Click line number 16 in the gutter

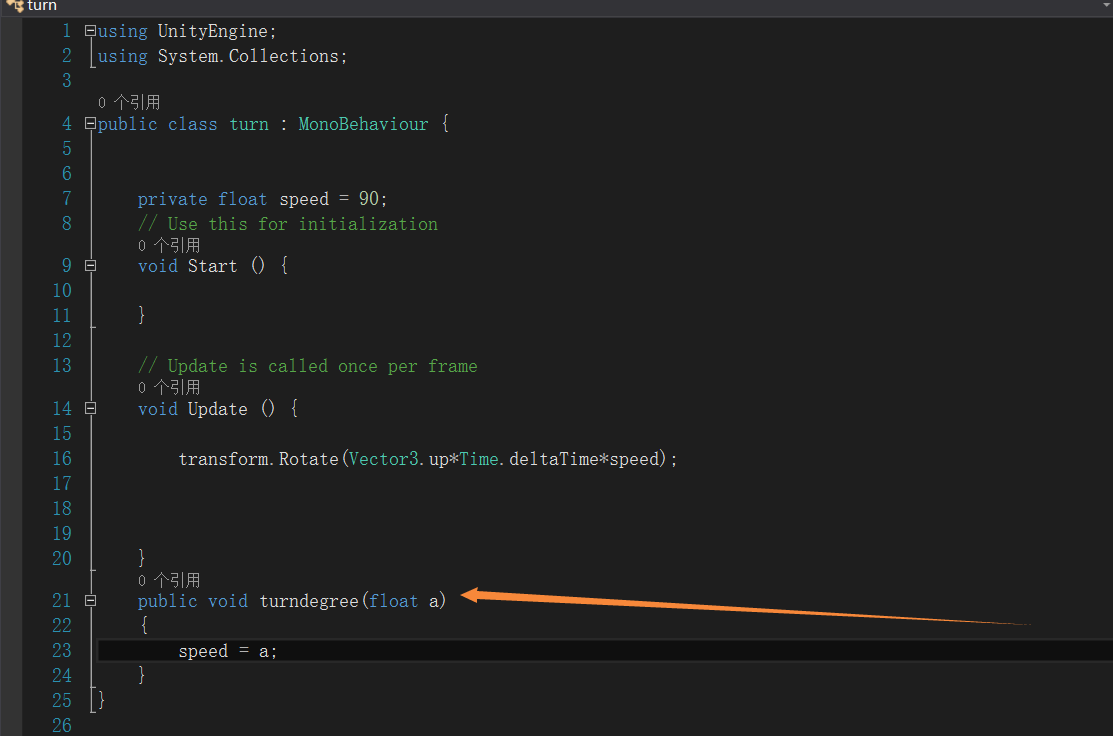coord(62,458)
